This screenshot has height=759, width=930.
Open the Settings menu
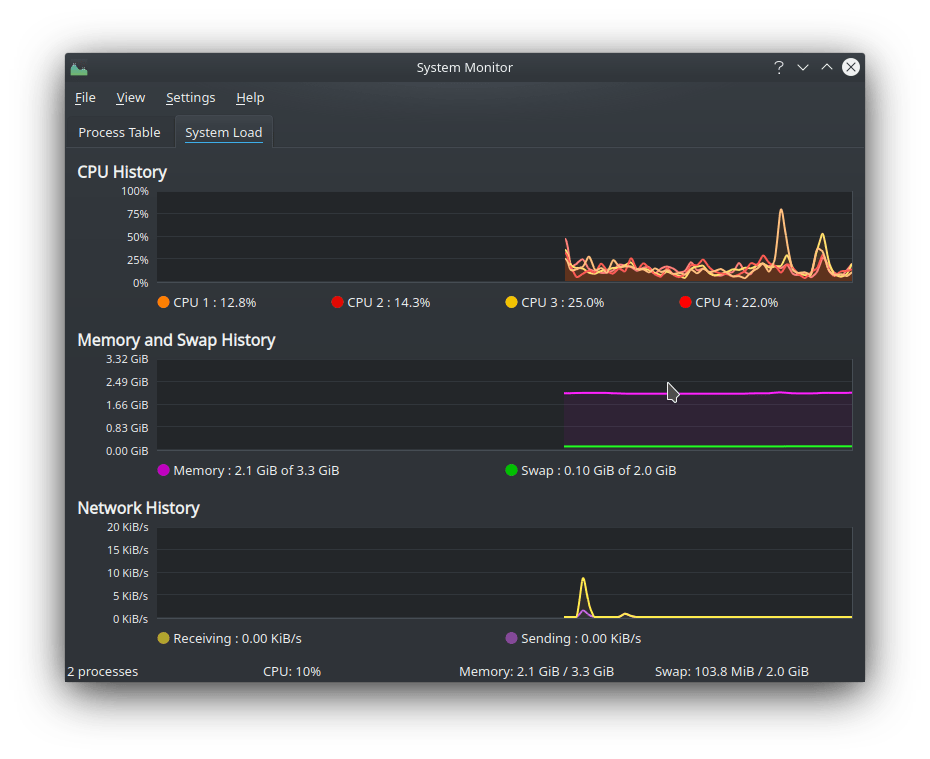click(x=190, y=98)
